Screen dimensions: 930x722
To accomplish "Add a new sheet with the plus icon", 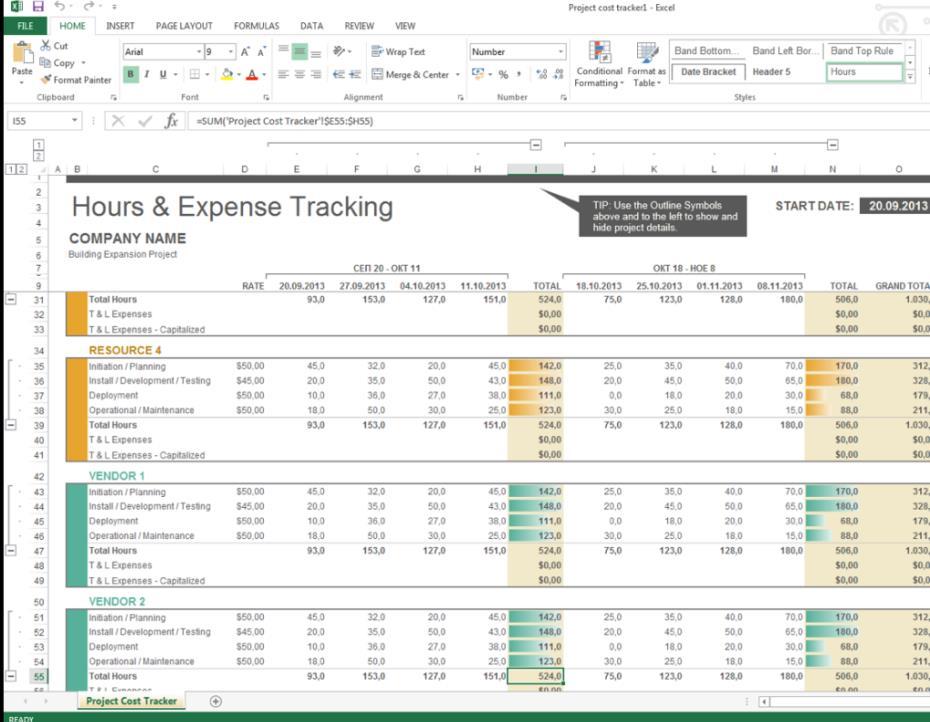I will (x=216, y=701).
